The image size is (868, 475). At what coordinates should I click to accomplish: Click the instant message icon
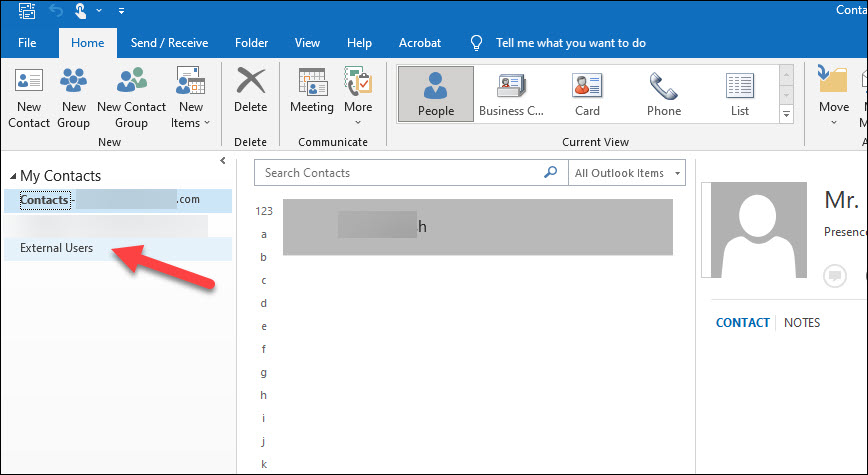point(834,275)
